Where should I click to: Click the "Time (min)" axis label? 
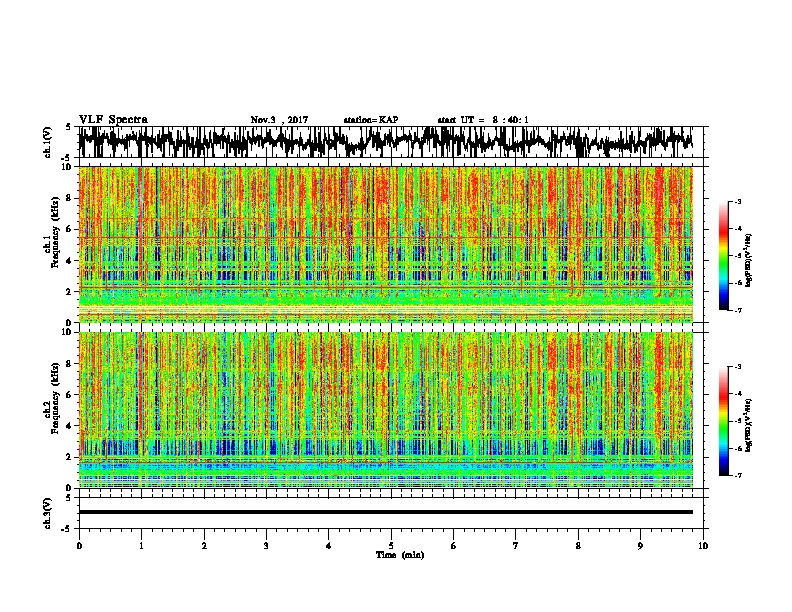pyautogui.click(x=400, y=555)
